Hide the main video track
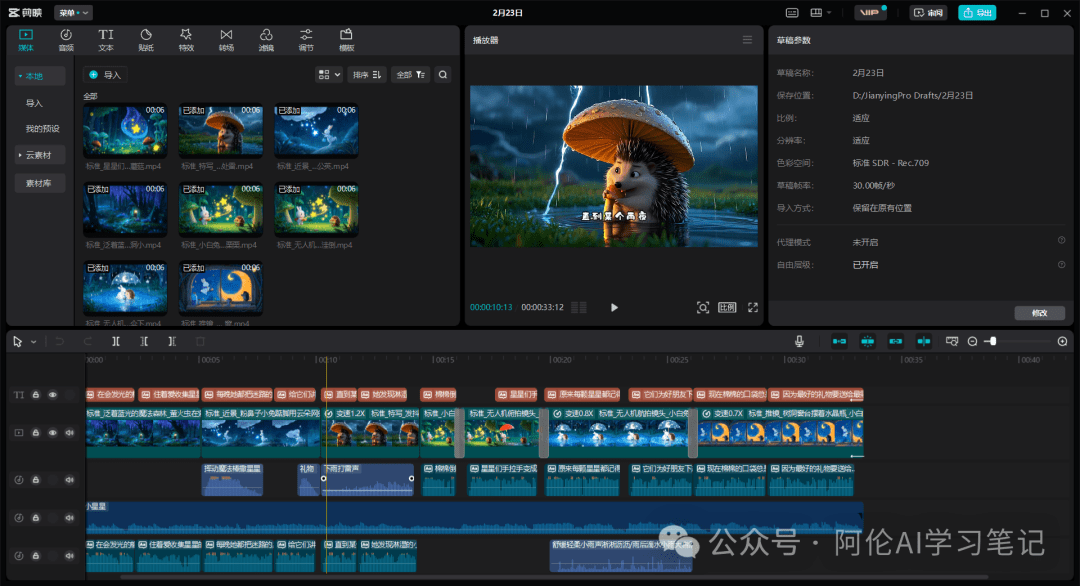Screen dimensions: 1080x586 (x=52, y=433)
